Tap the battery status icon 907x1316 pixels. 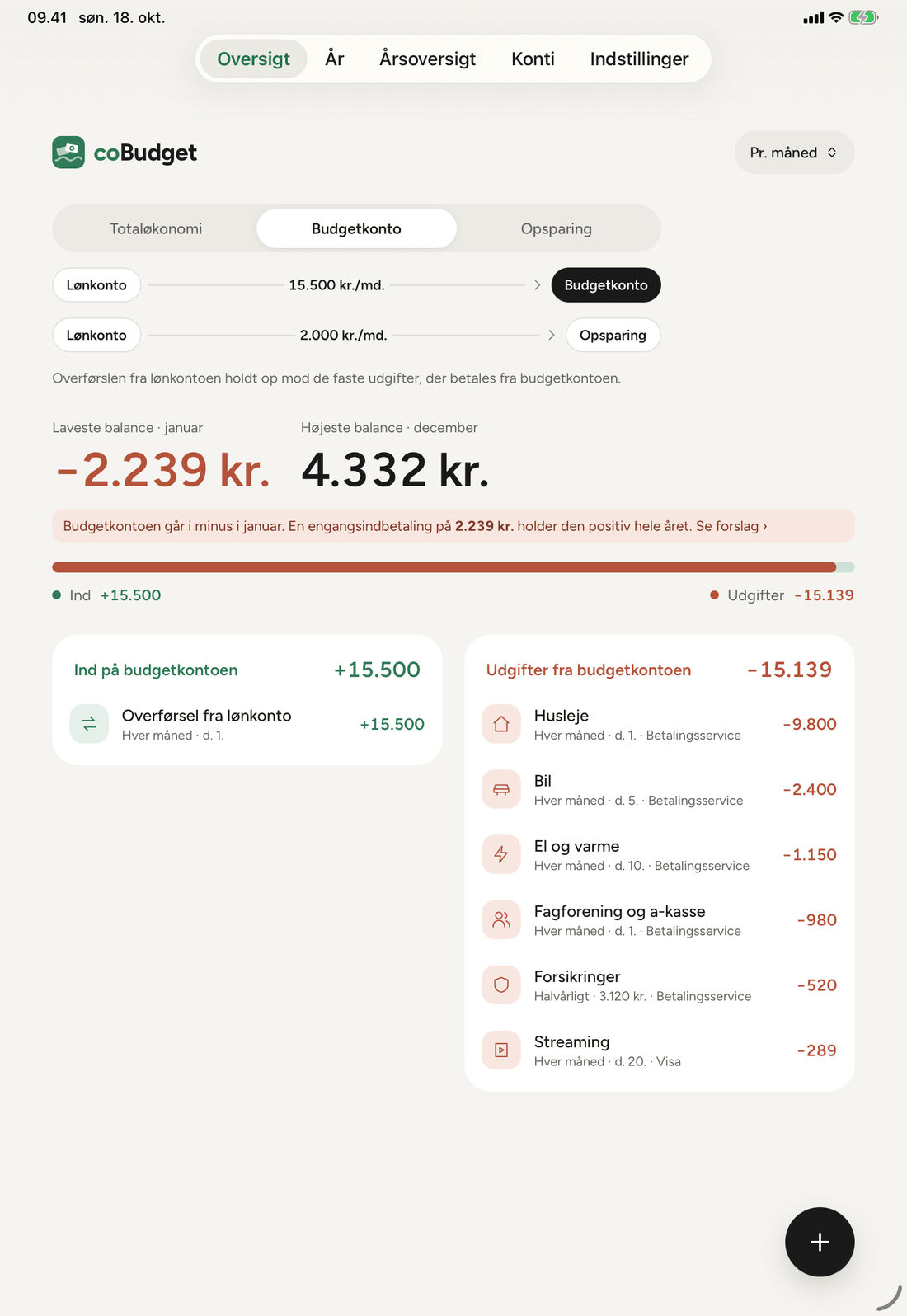[863, 17]
